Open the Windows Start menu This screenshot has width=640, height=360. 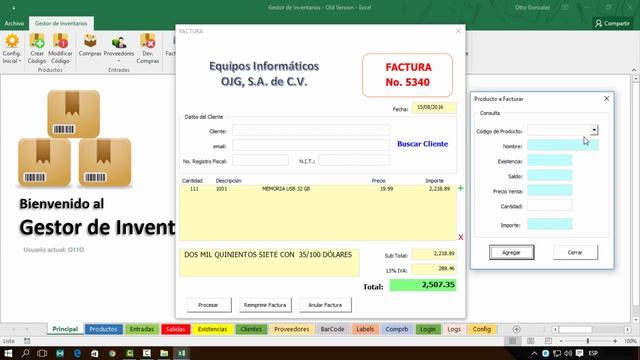coord(8,353)
